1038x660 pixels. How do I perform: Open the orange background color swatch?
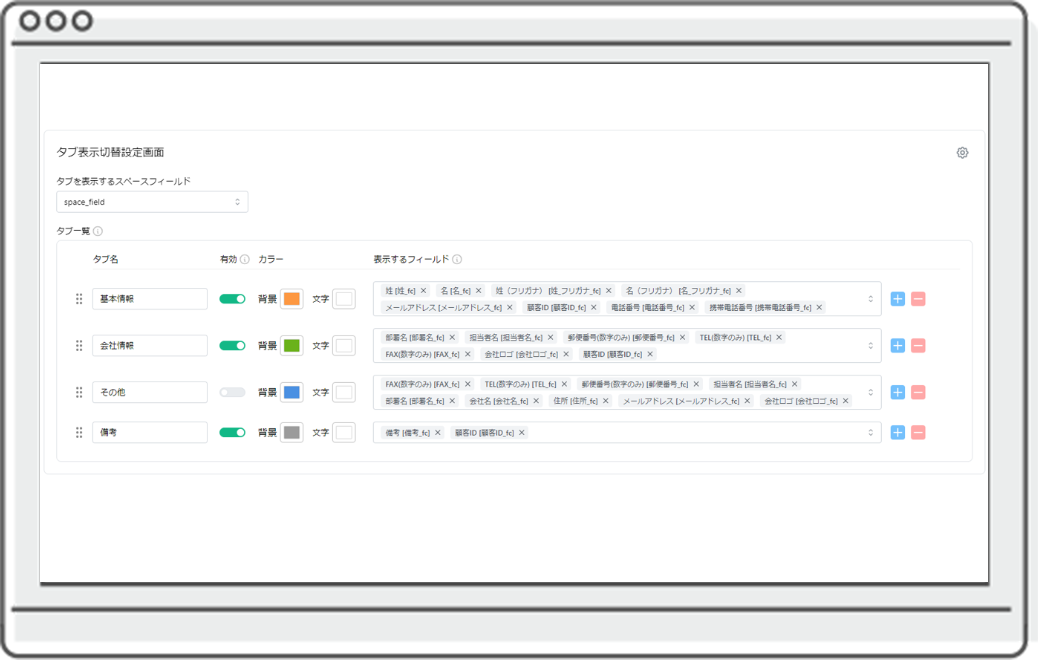coord(291,299)
